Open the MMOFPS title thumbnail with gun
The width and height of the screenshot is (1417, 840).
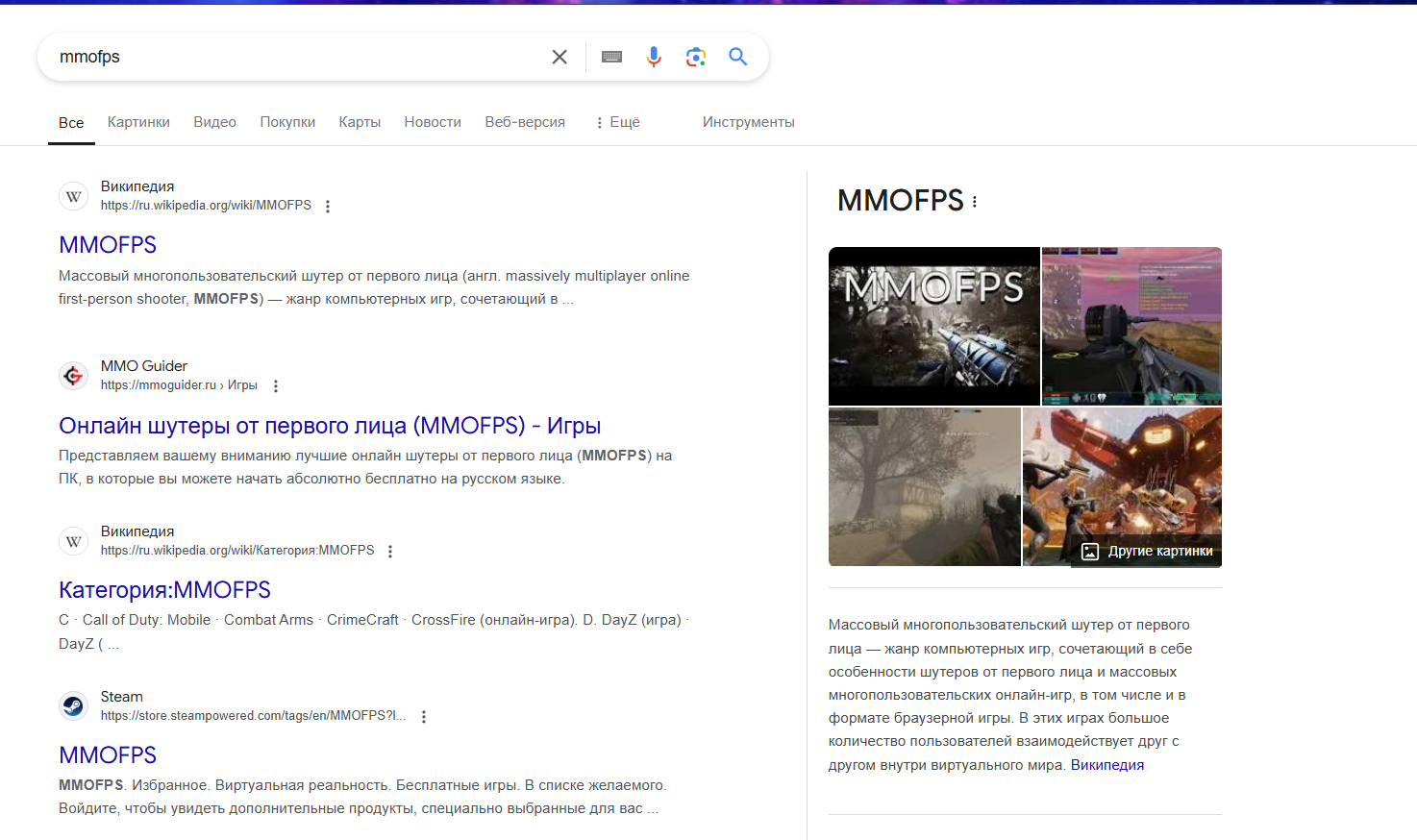coord(934,326)
